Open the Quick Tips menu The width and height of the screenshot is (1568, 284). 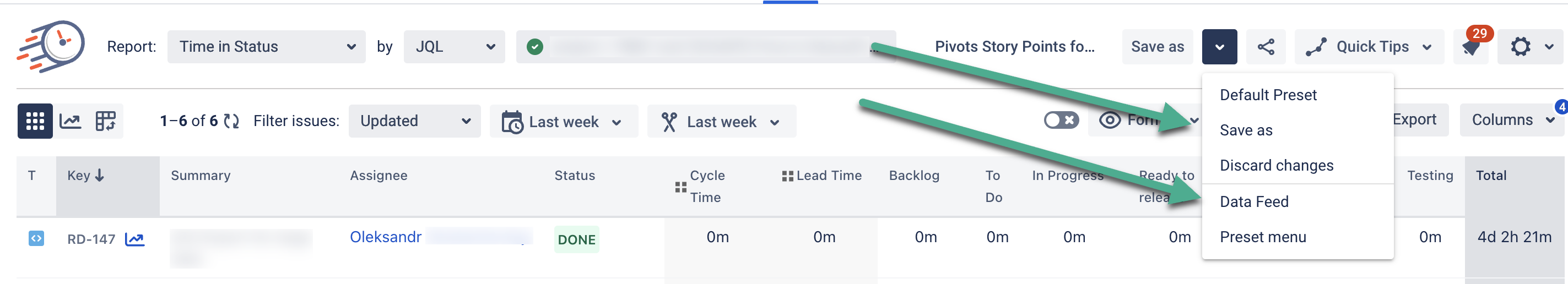1369,47
